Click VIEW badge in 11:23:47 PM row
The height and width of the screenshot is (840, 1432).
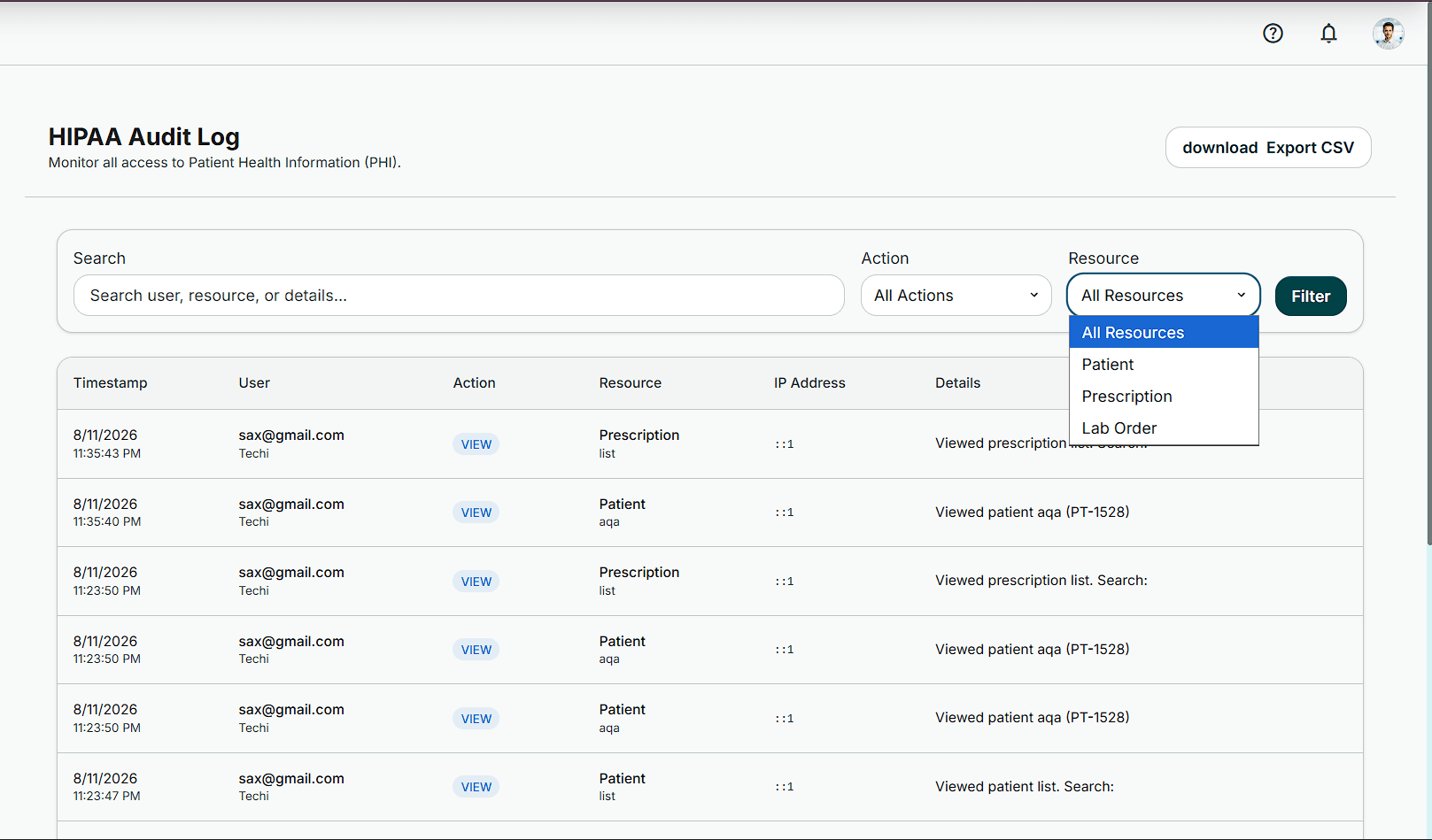(x=476, y=787)
